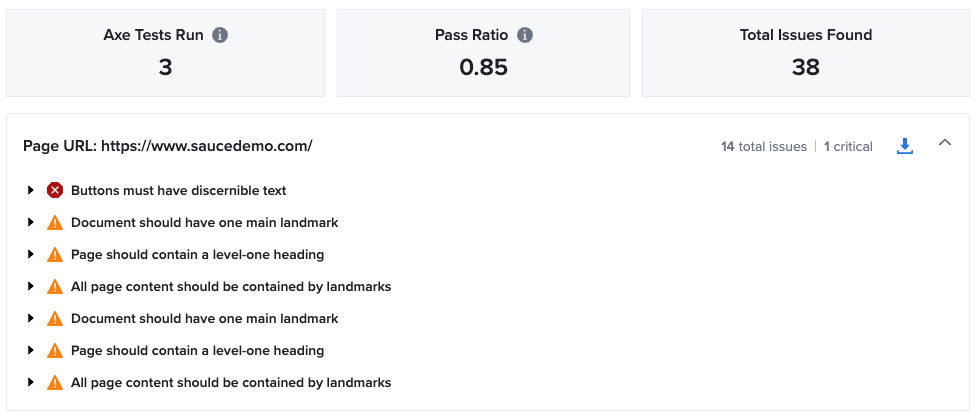Select the Total Issues Found card
This screenshot has width=976, height=420.
pos(805,53)
